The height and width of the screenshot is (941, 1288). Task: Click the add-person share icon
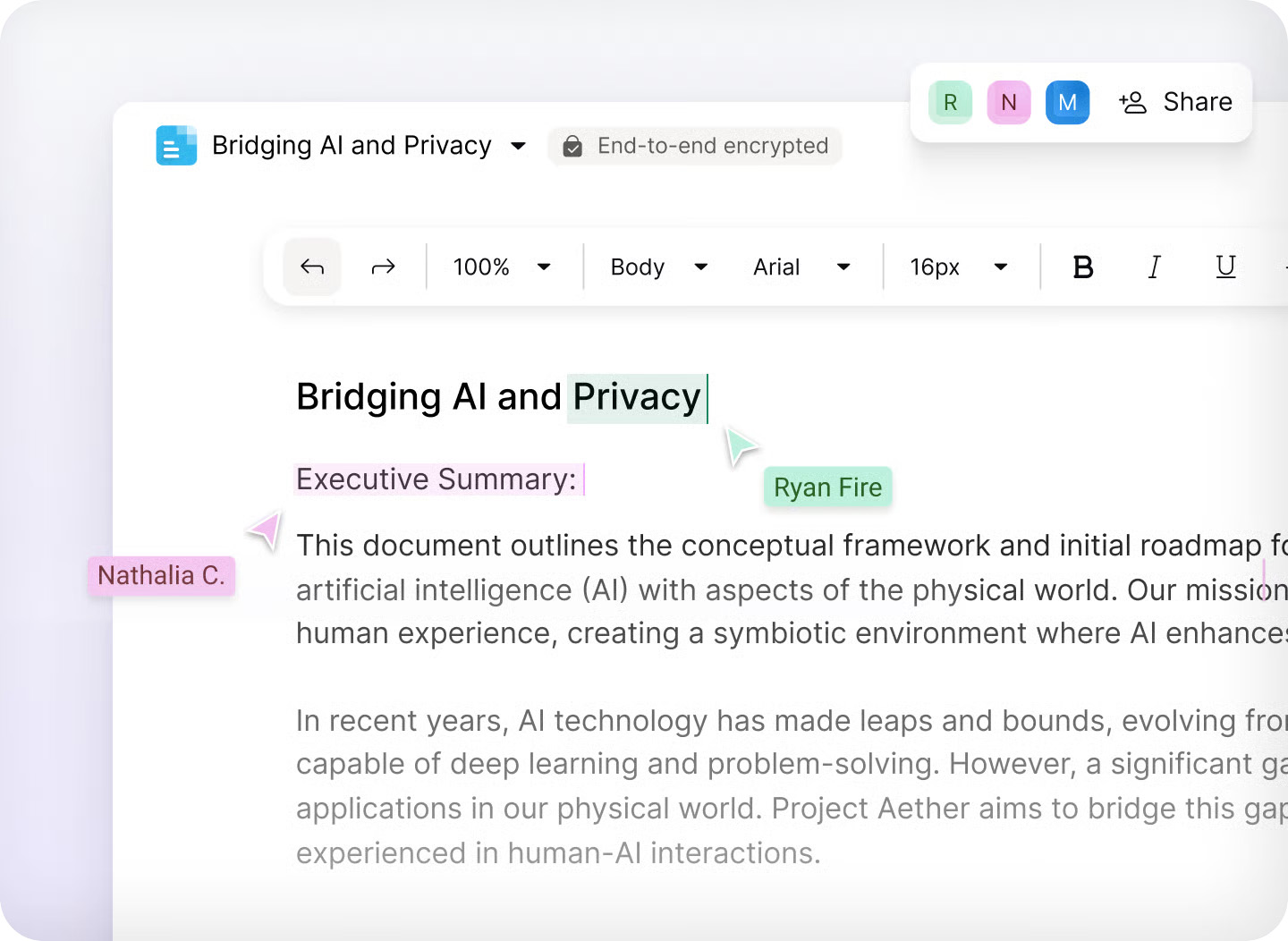coord(1132,103)
